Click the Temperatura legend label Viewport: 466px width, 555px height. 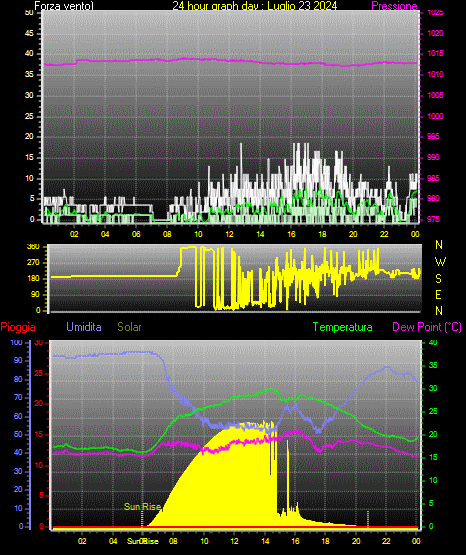tap(343, 327)
